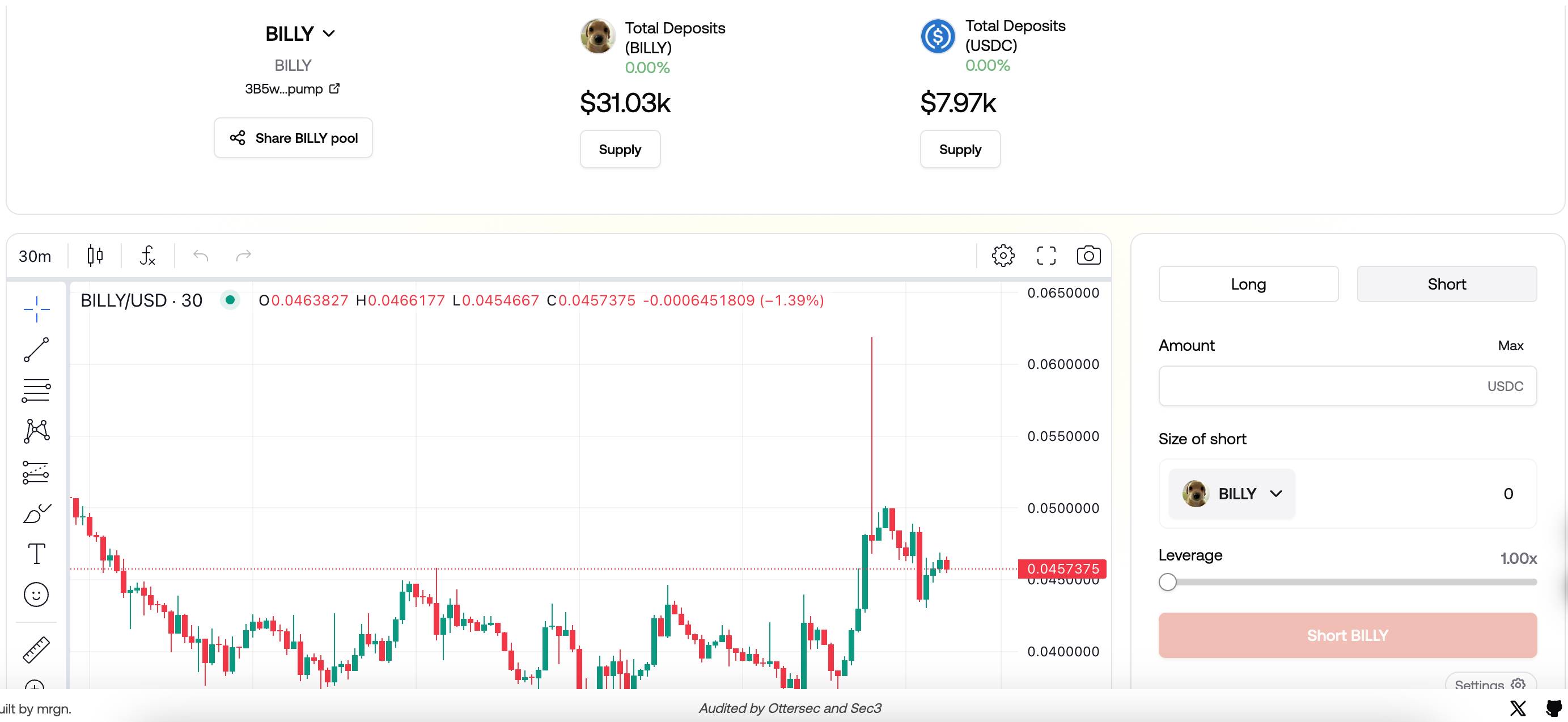Click Supply button for BILLY deposits

click(620, 148)
